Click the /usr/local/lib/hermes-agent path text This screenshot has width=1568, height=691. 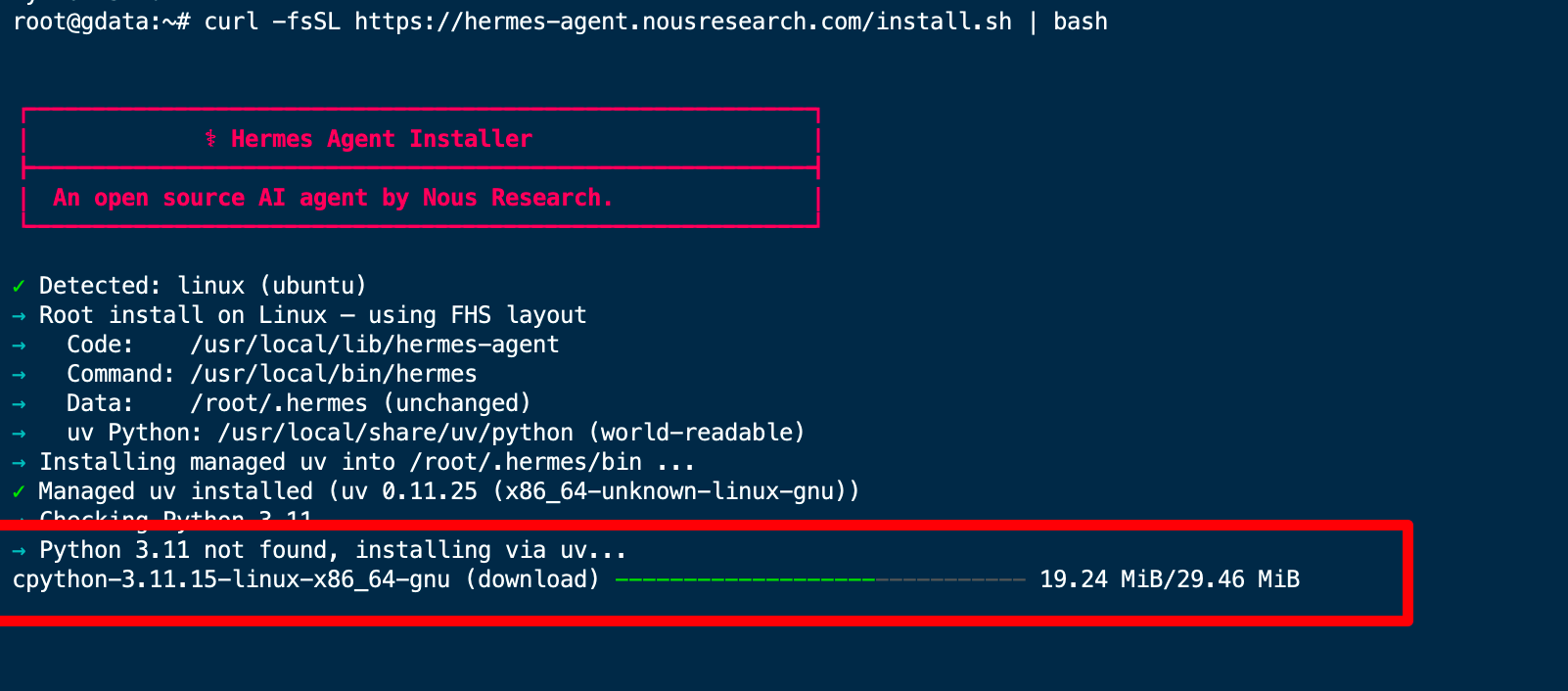[x=375, y=345]
